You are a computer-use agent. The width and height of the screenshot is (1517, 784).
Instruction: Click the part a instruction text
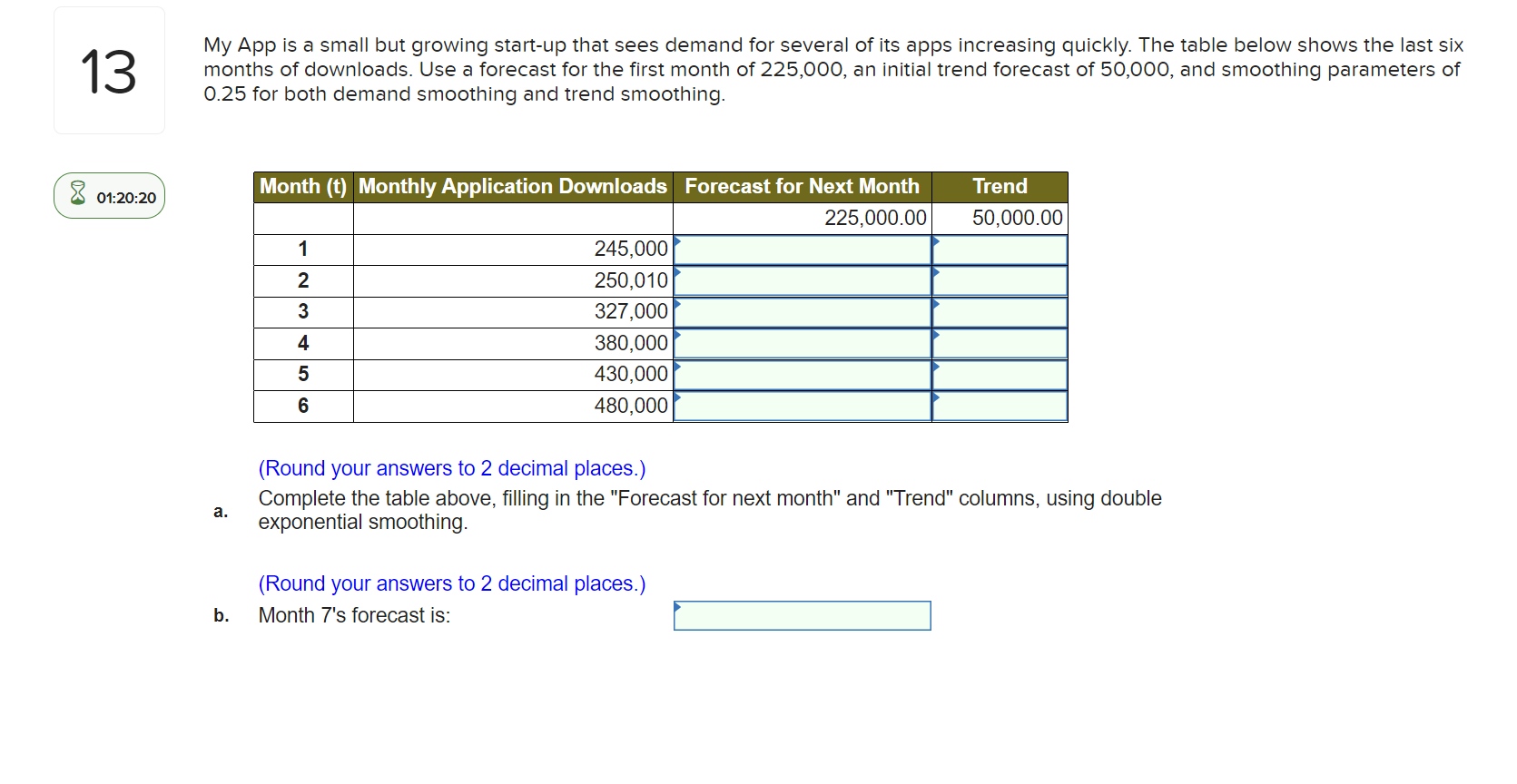click(x=710, y=510)
